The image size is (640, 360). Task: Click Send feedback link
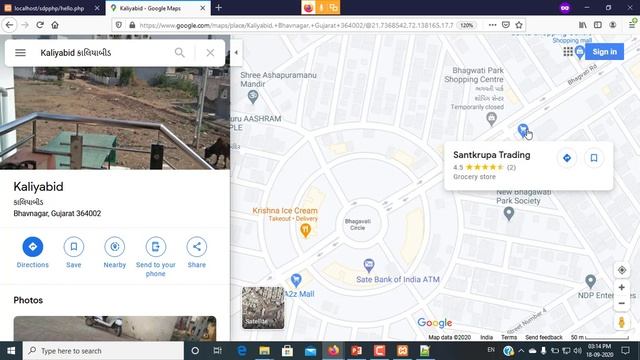pyautogui.click(x=544, y=337)
